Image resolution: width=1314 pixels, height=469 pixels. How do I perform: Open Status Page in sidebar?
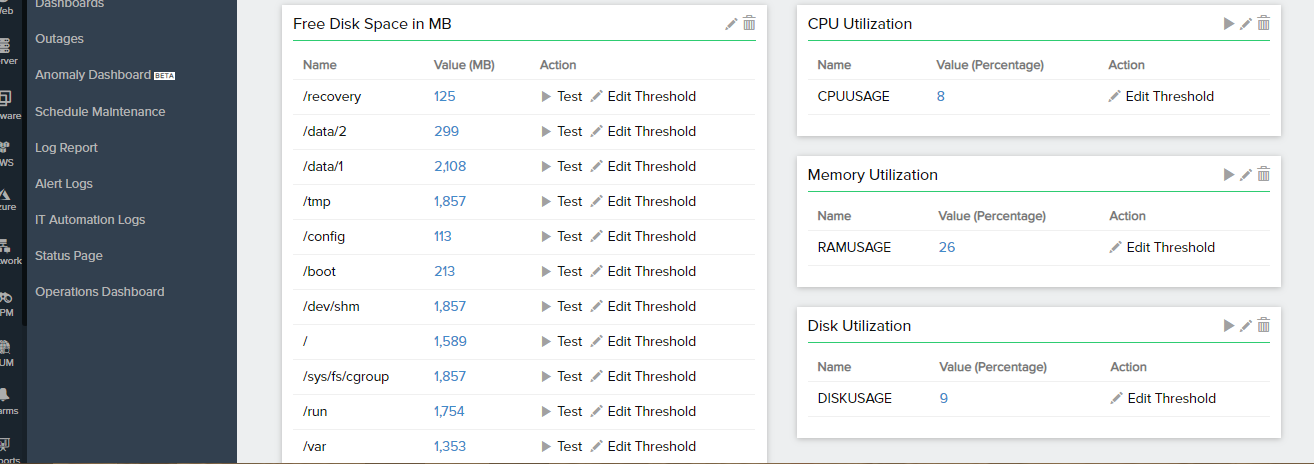(69, 256)
